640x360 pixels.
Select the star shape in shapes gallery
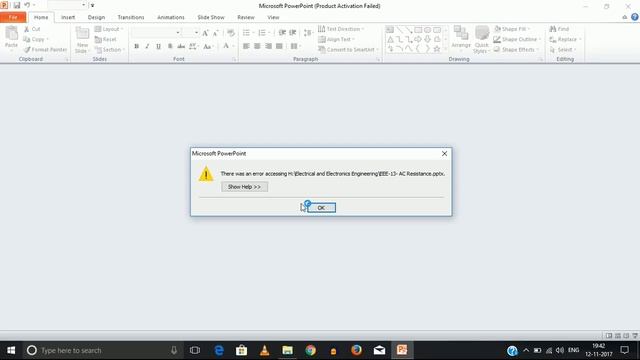437,49
